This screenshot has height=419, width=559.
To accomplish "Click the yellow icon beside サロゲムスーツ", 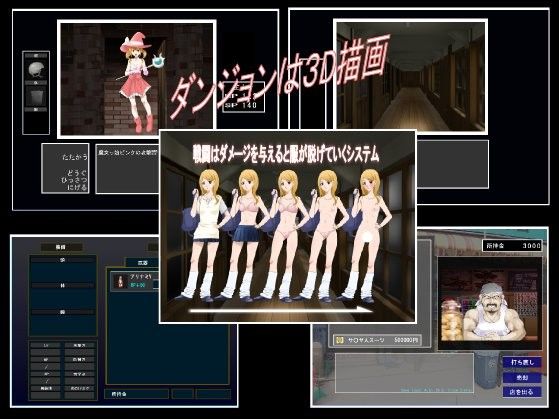I will coord(340,340).
